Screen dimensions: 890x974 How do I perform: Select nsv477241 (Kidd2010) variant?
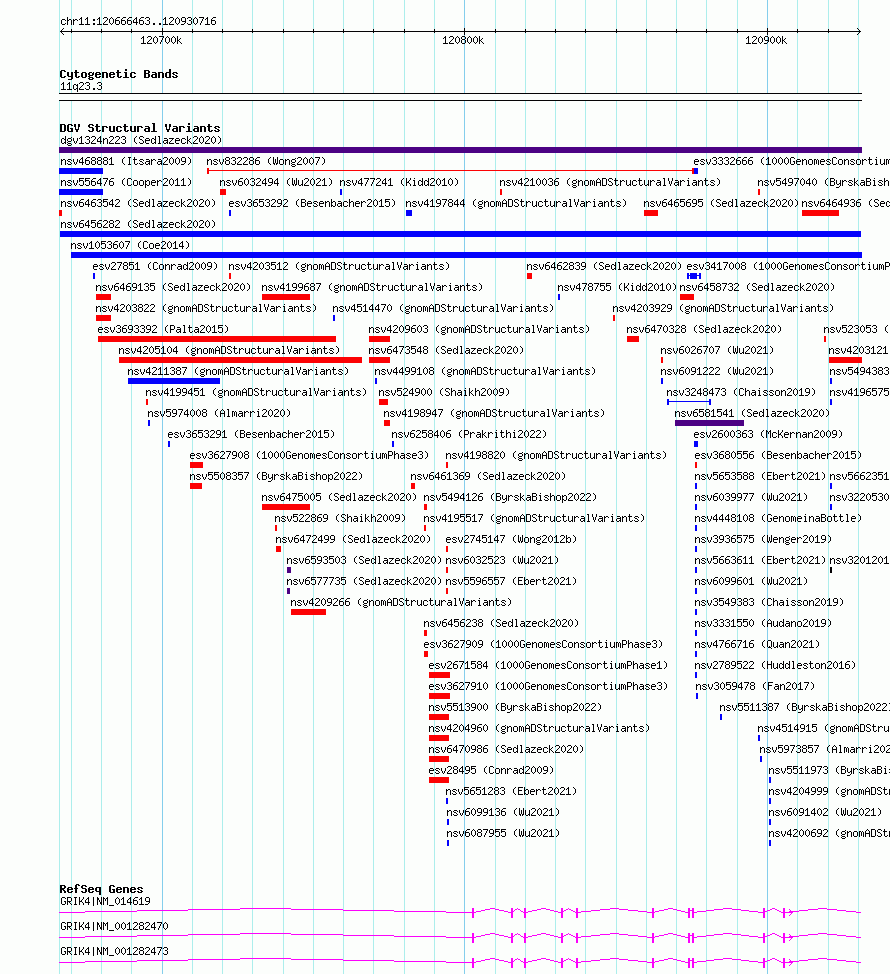399,183
